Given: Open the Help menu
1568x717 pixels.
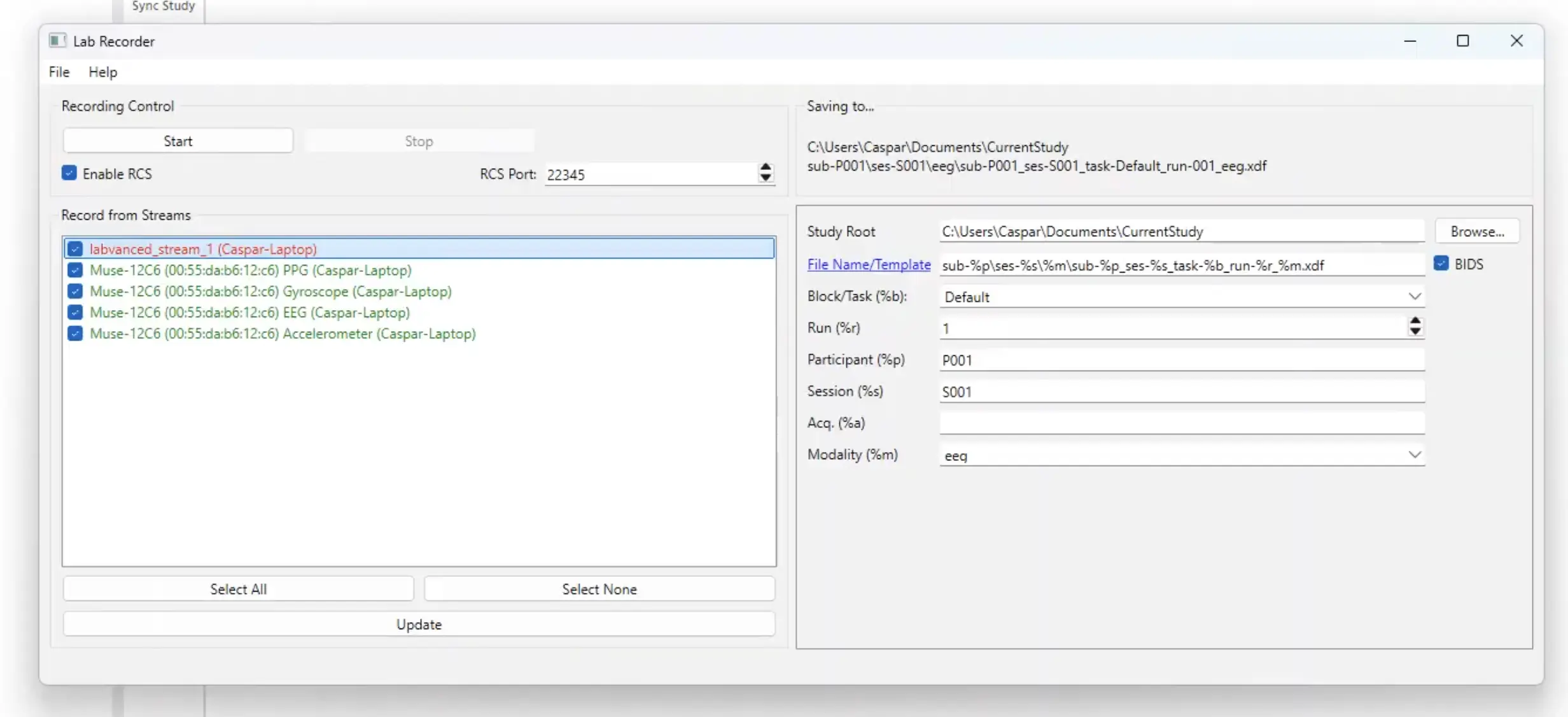Looking at the screenshot, I should [x=102, y=72].
